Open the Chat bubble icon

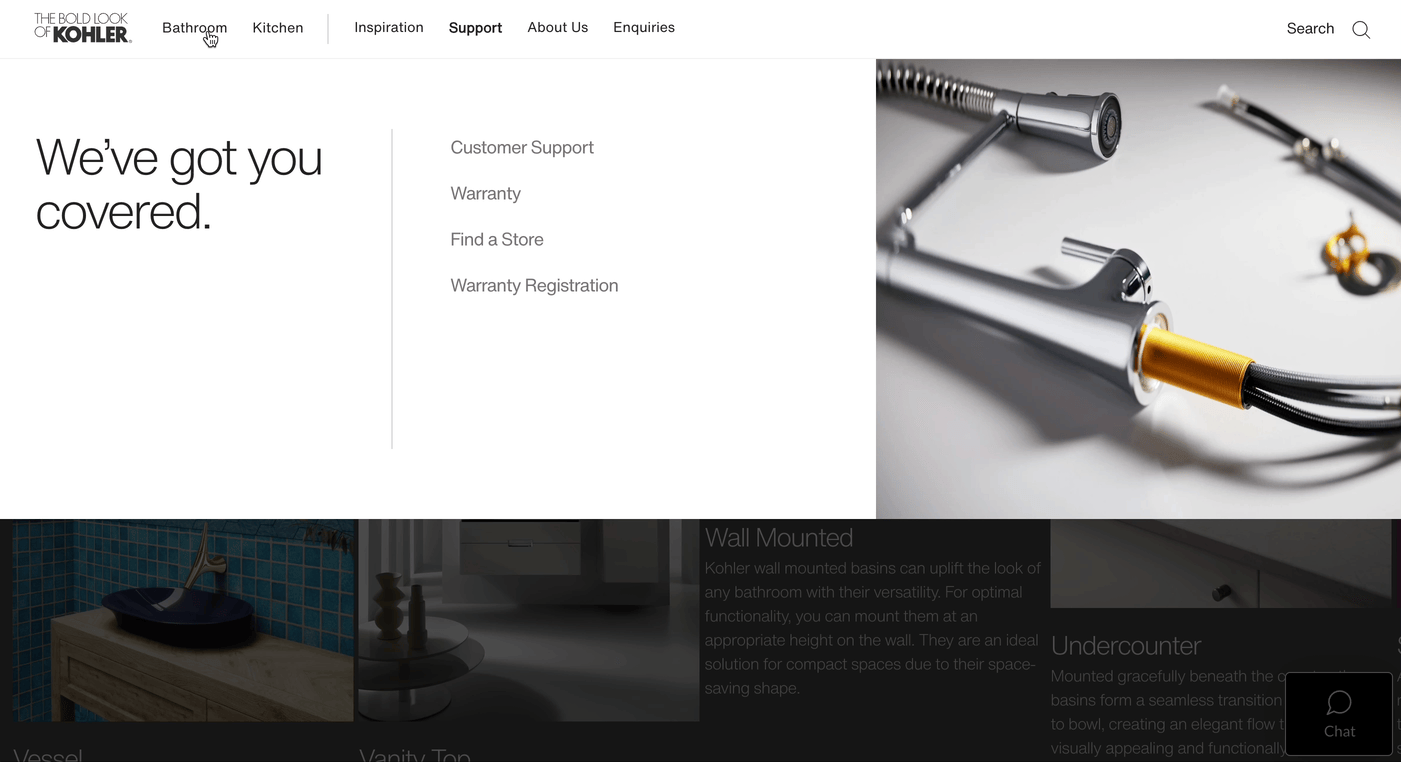click(x=1339, y=703)
